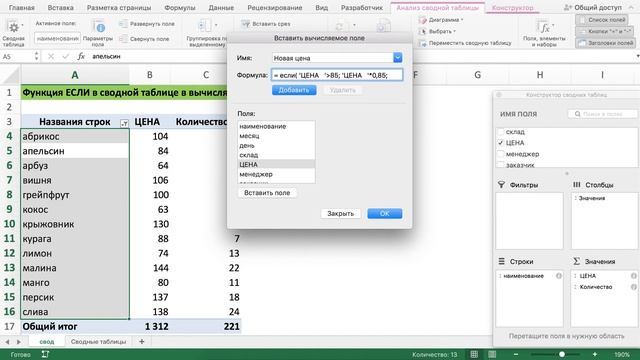Viewport: 640px width, 360px height.
Task: Go to next sheet arrow
Action: tap(18, 342)
